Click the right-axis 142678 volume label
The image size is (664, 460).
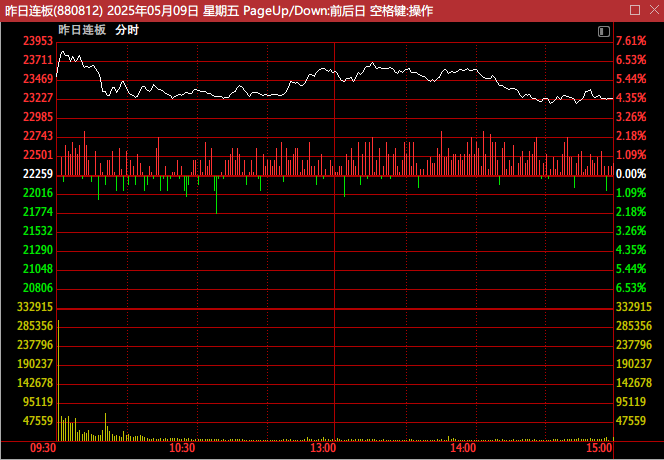(634, 383)
